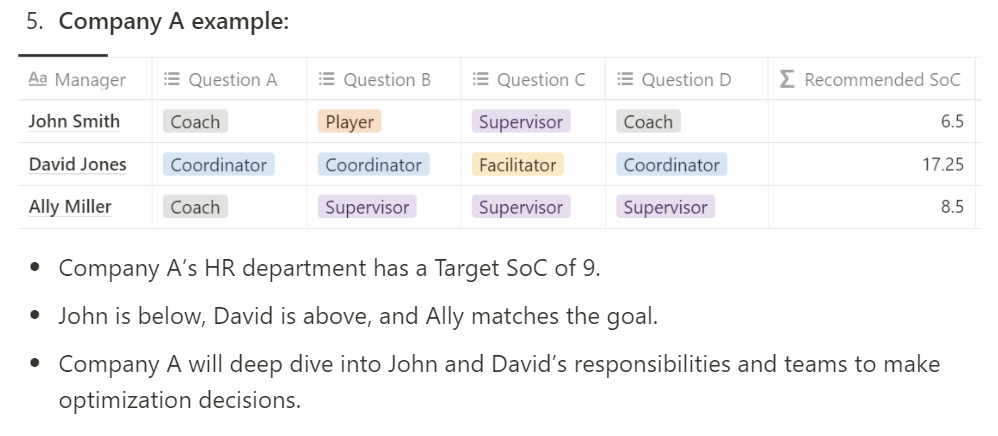
Task: Click the Aa title icon beside Manager
Action: [x=38, y=79]
